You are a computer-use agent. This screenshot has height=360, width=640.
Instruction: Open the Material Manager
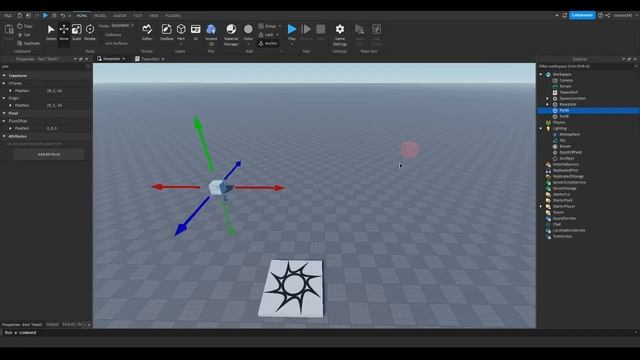231,34
